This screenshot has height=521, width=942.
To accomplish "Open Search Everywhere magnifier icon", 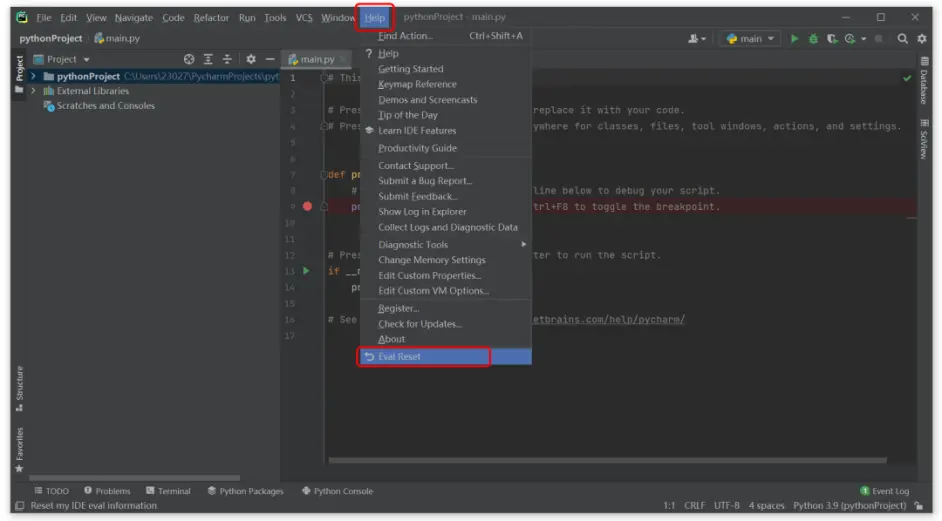I will click(x=902, y=38).
